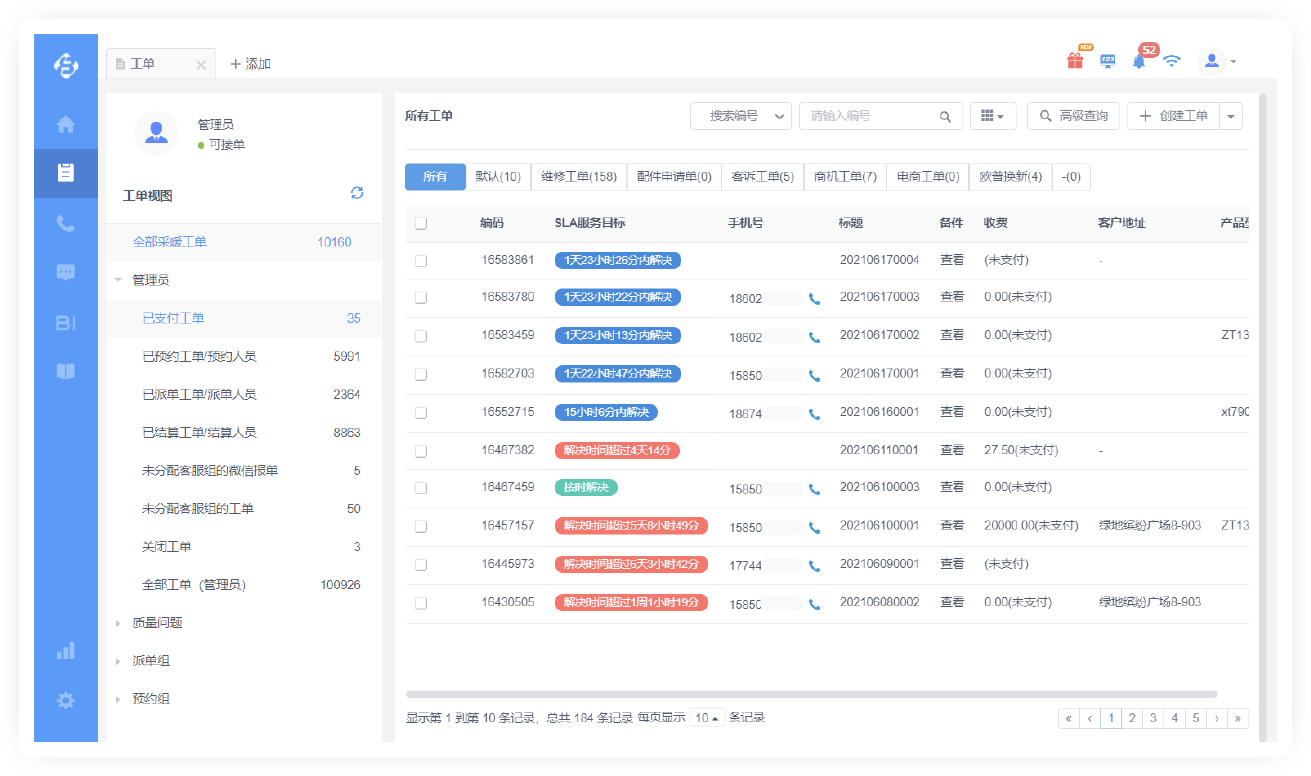This screenshot has height=776, width=1311.
Task: Open the chat message icon in sidebar
Action: point(66,272)
